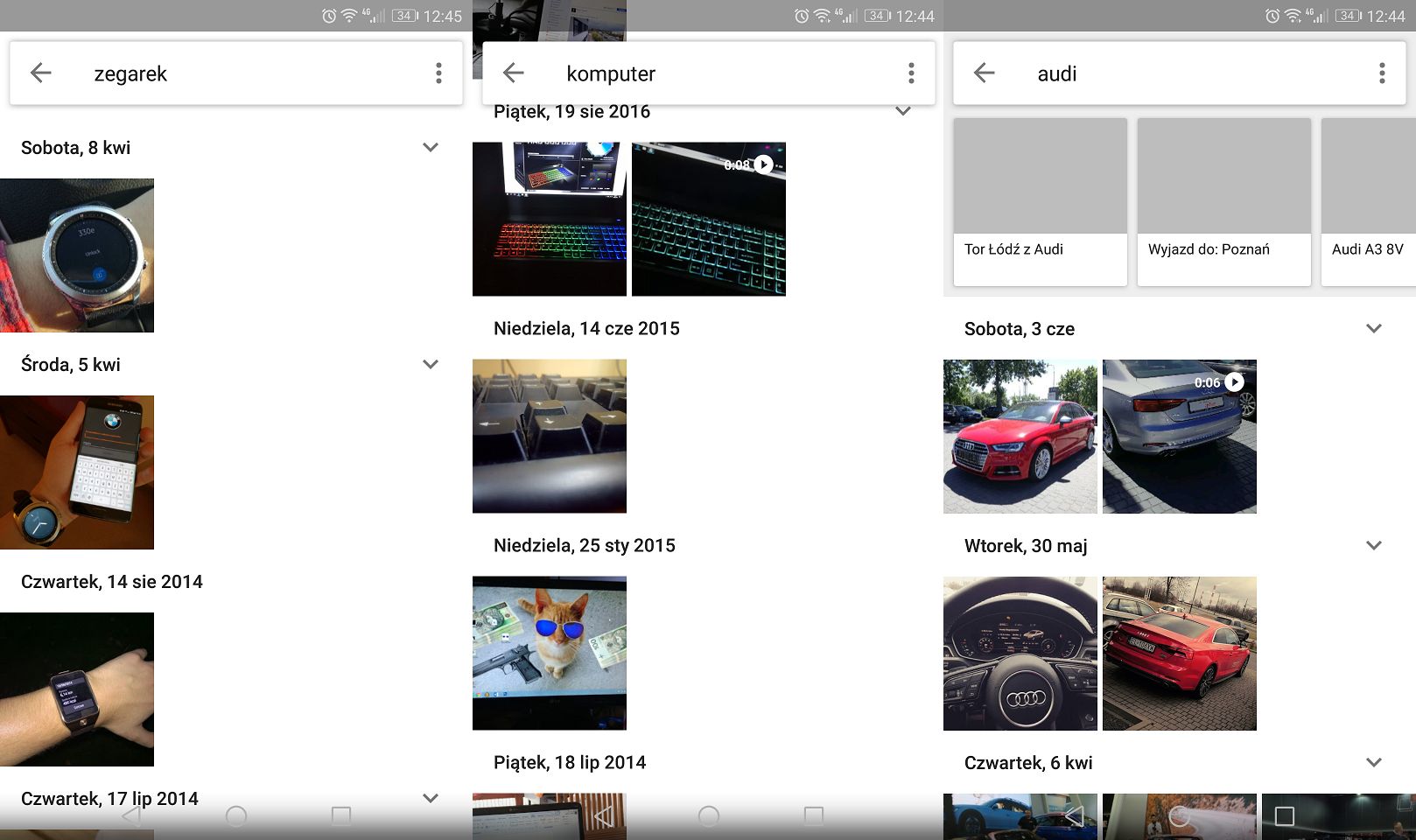Tap the back arrow next to "zegarek" search
The width and height of the screenshot is (1416, 840).
tap(40, 73)
